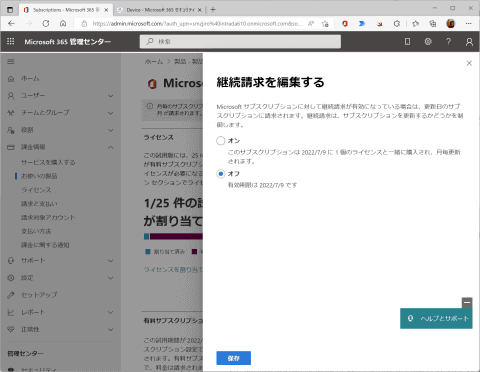Click the ホーム breadcrumb link
The width and height of the screenshot is (480, 372).
(x=154, y=62)
